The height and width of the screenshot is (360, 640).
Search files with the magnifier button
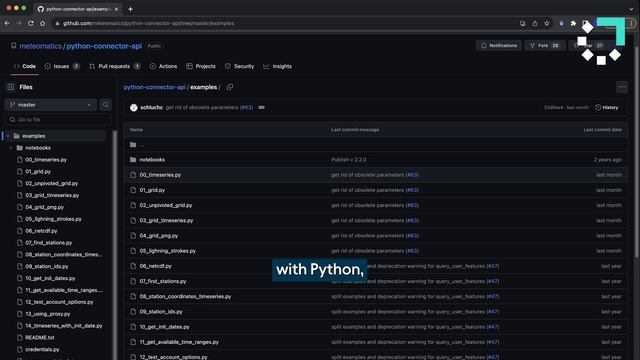105,105
